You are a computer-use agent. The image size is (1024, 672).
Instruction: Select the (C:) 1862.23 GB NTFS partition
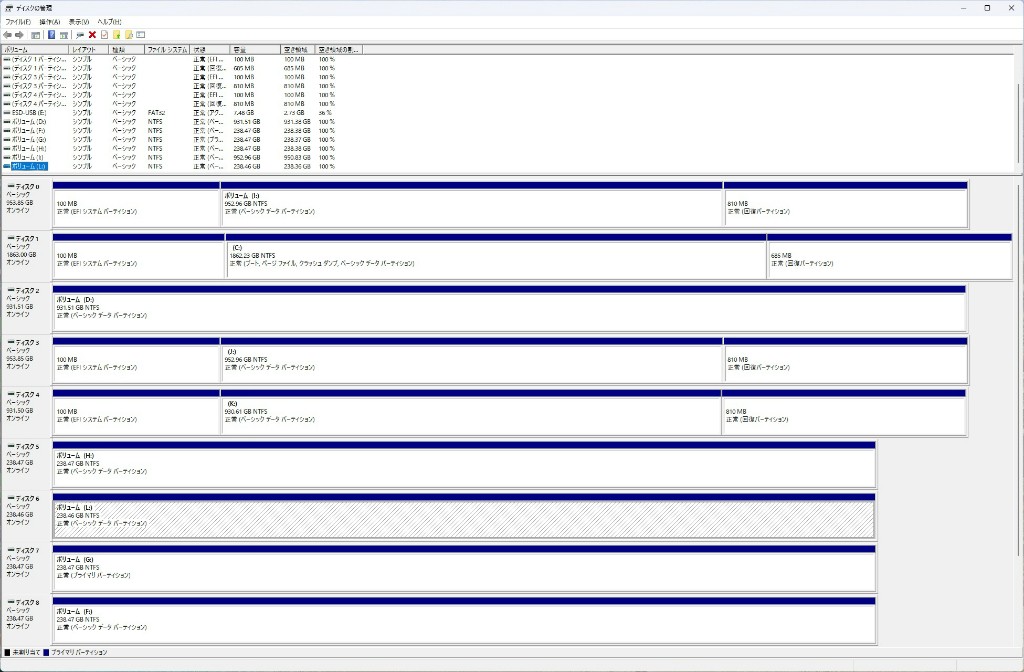(496, 257)
